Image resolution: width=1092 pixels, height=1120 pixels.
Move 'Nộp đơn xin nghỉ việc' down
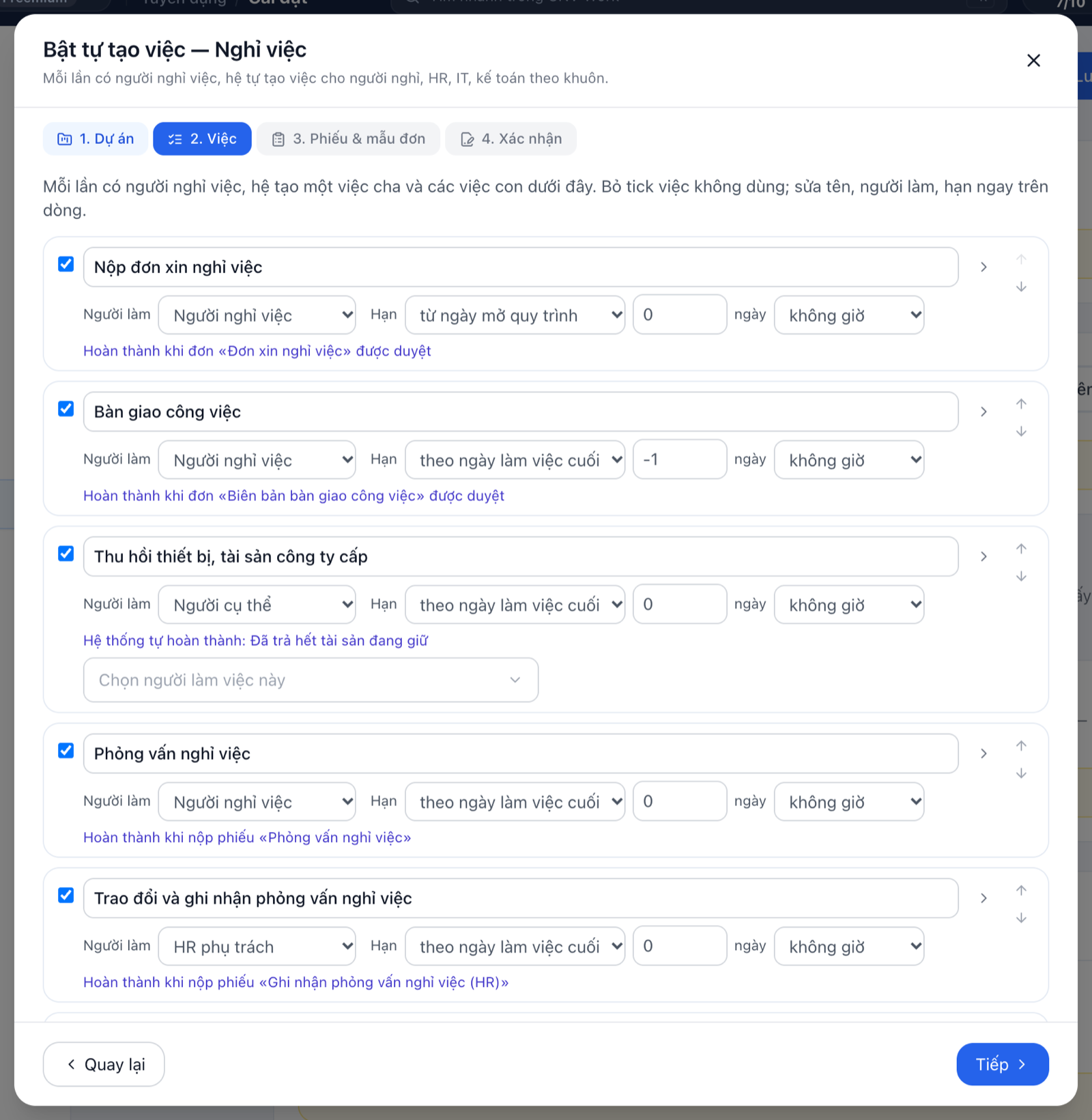tap(1021, 287)
